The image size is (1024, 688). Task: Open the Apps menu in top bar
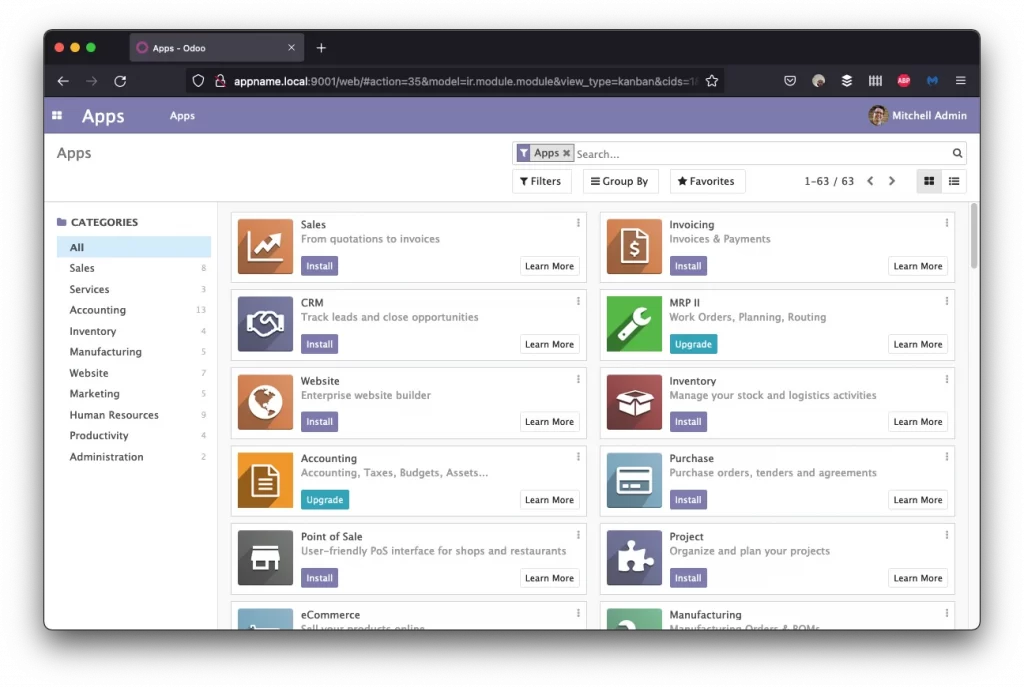coord(182,116)
